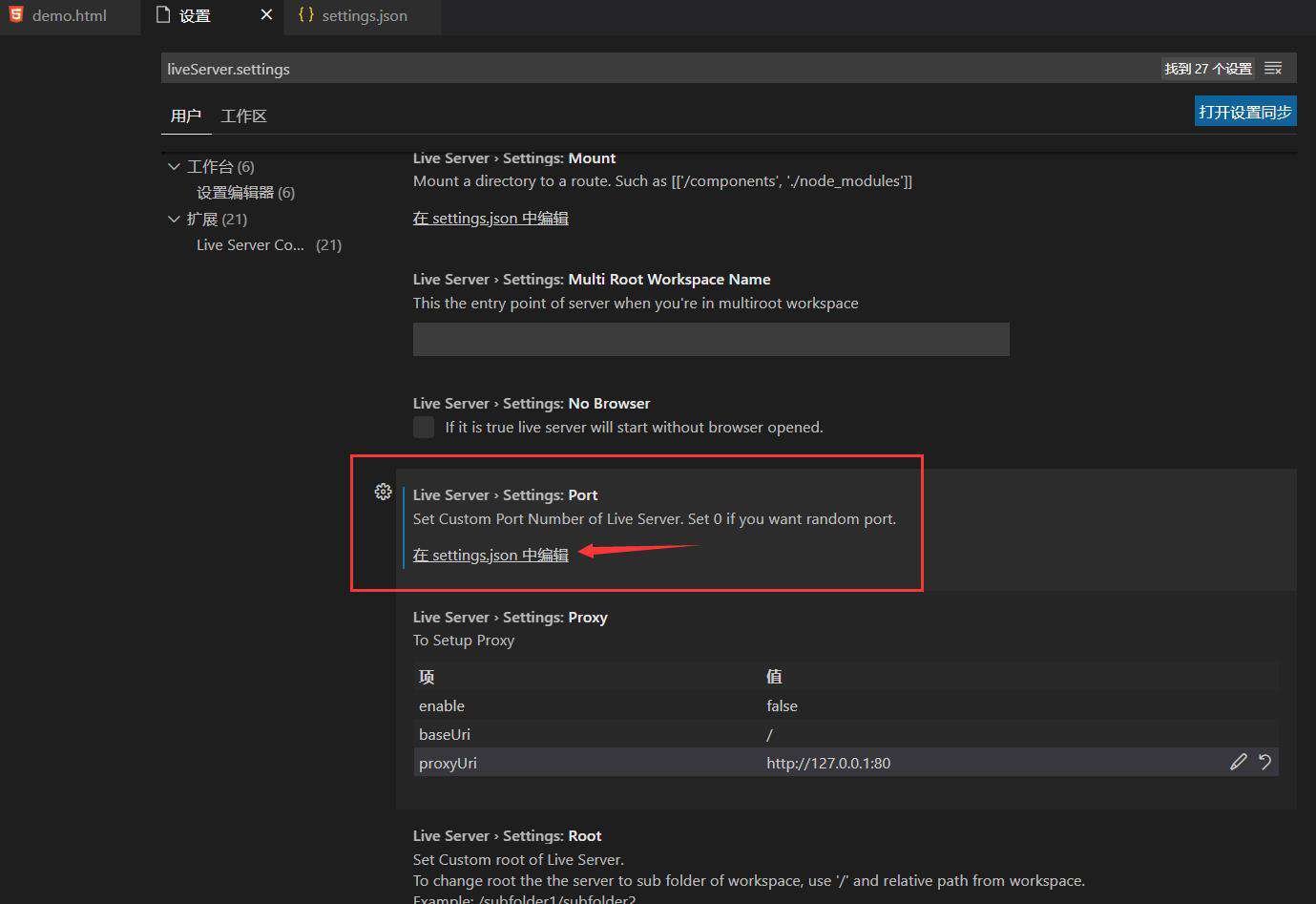Click the Live Server Settings: No Browser heading
The height and width of the screenshot is (904, 1316).
point(532,404)
